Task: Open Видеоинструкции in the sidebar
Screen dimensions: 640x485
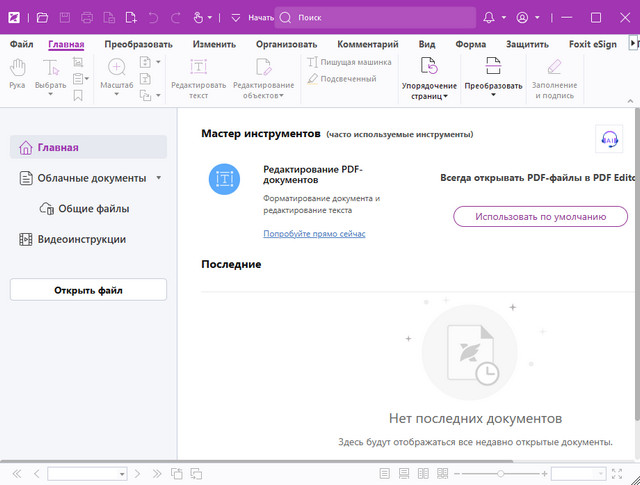Action: click(x=81, y=239)
